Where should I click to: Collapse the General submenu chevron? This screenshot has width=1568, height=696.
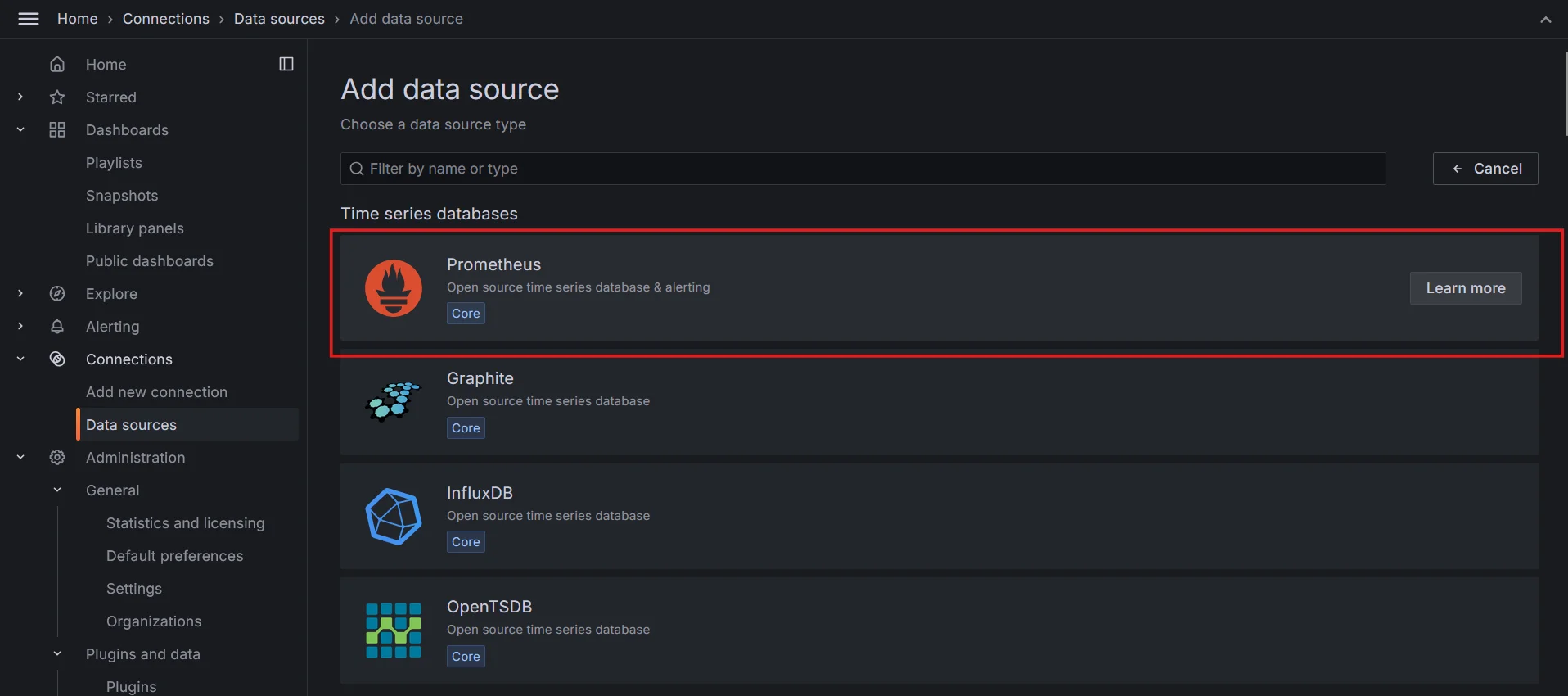point(57,490)
